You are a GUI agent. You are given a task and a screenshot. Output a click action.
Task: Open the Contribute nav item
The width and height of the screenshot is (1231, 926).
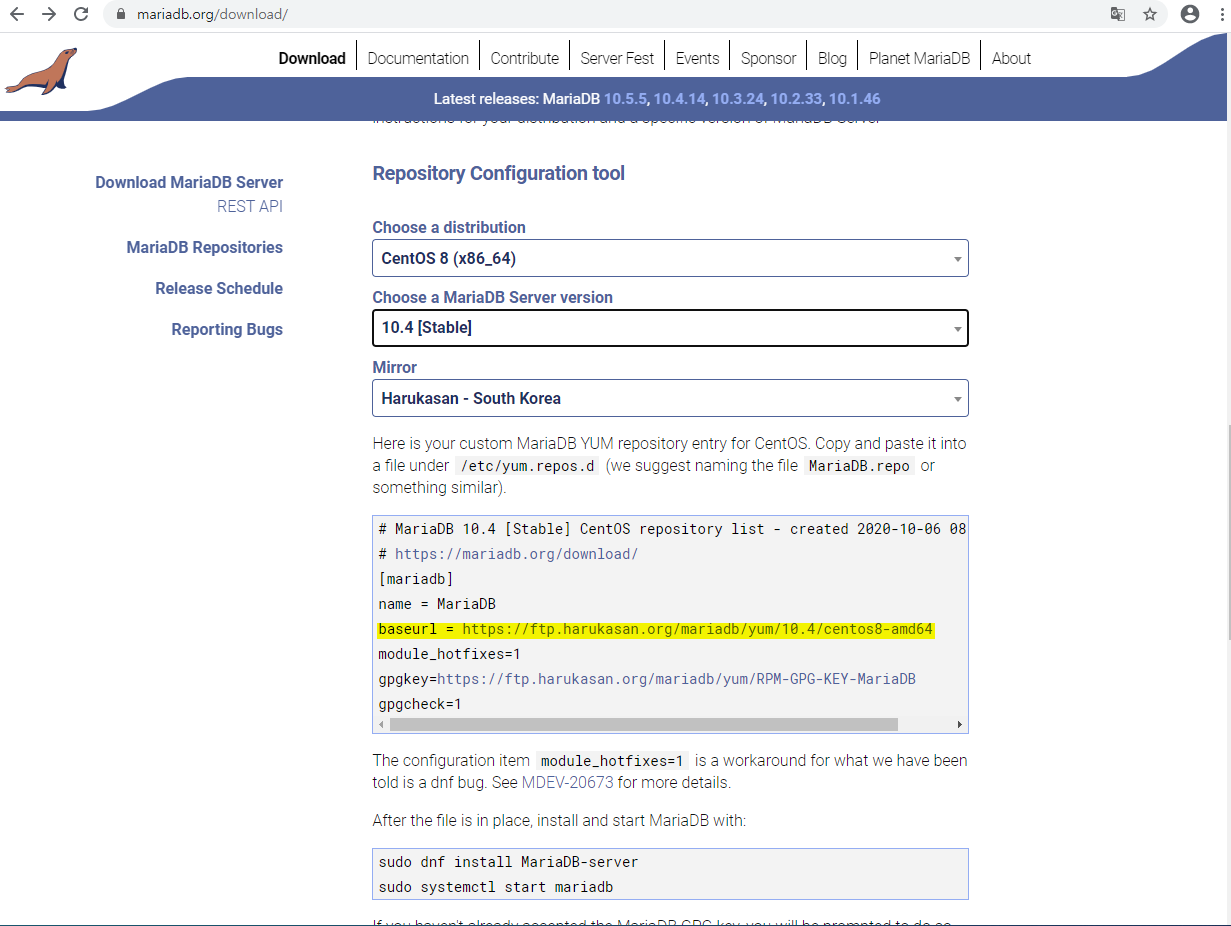pyautogui.click(x=525, y=58)
